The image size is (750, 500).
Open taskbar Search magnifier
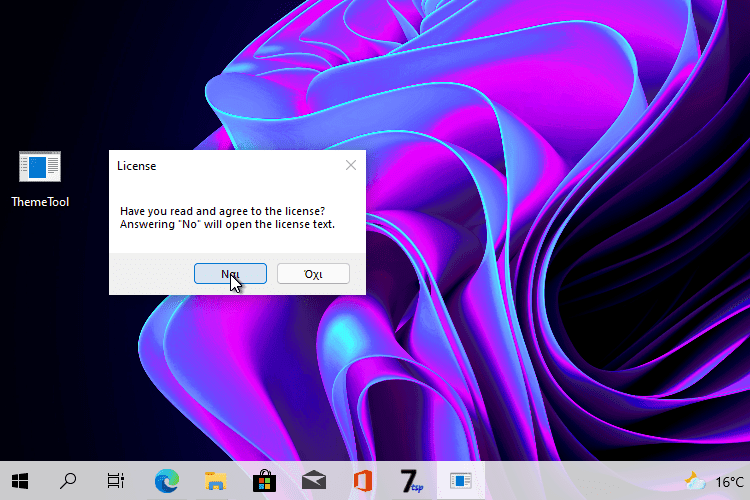(68, 481)
